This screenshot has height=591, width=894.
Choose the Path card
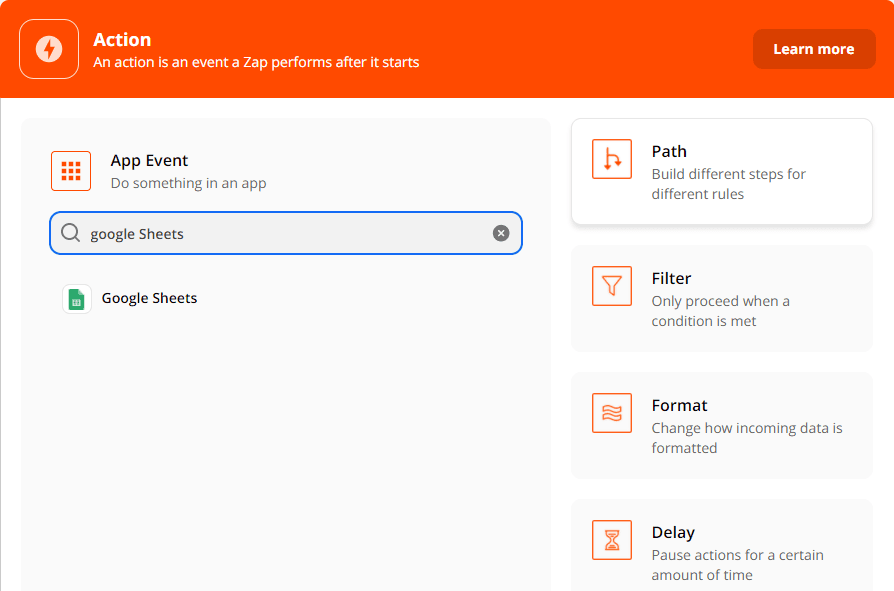click(x=722, y=172)
